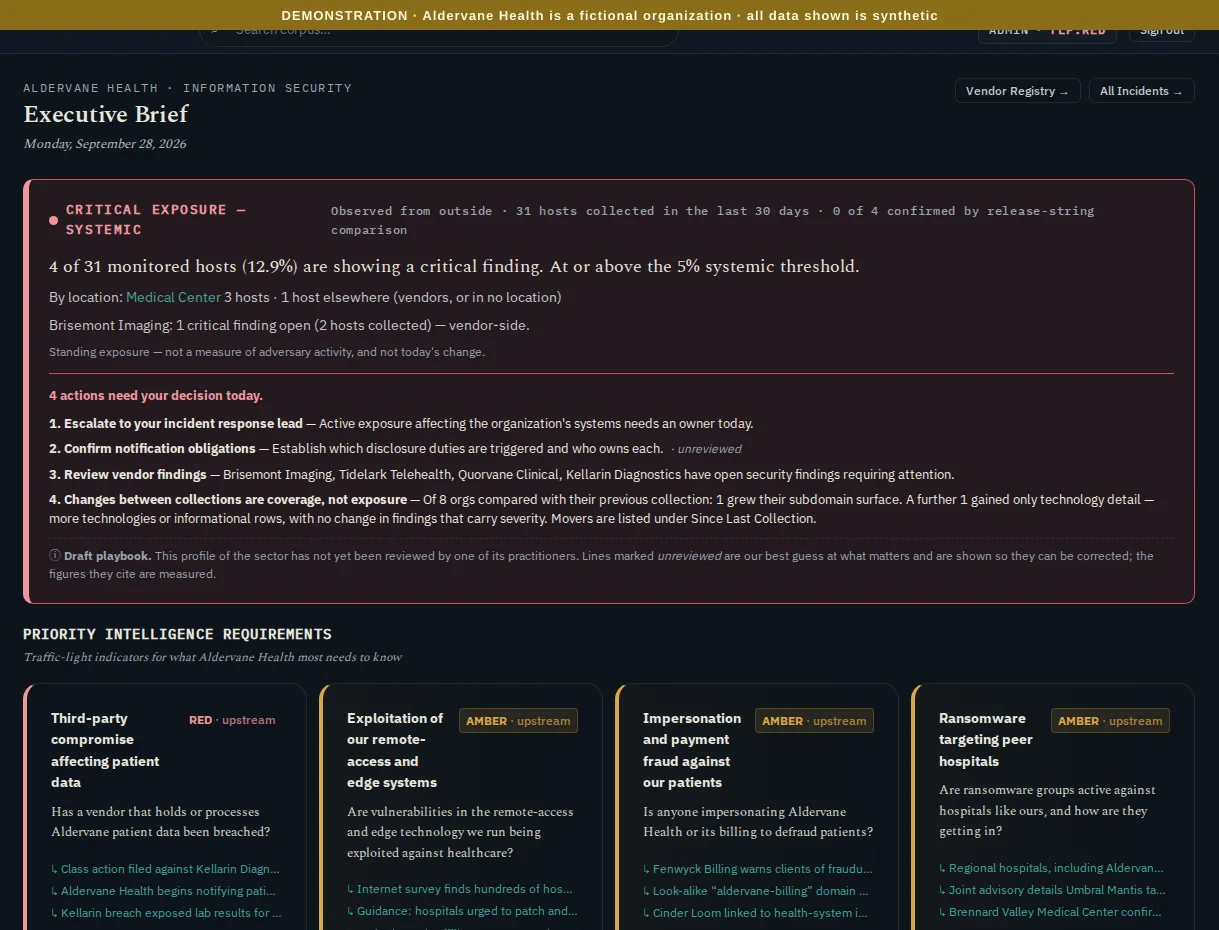The image size is (1219, 930).
Task: Click the Brisemont Imaging critical finding line
Action: (x=289, y=326)
